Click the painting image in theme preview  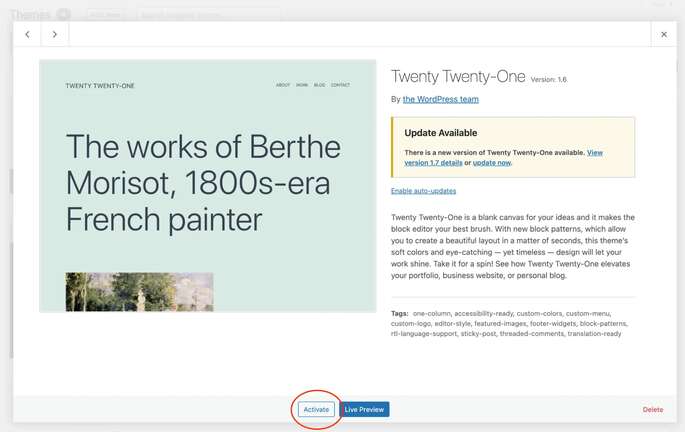[x=139, y=292]
